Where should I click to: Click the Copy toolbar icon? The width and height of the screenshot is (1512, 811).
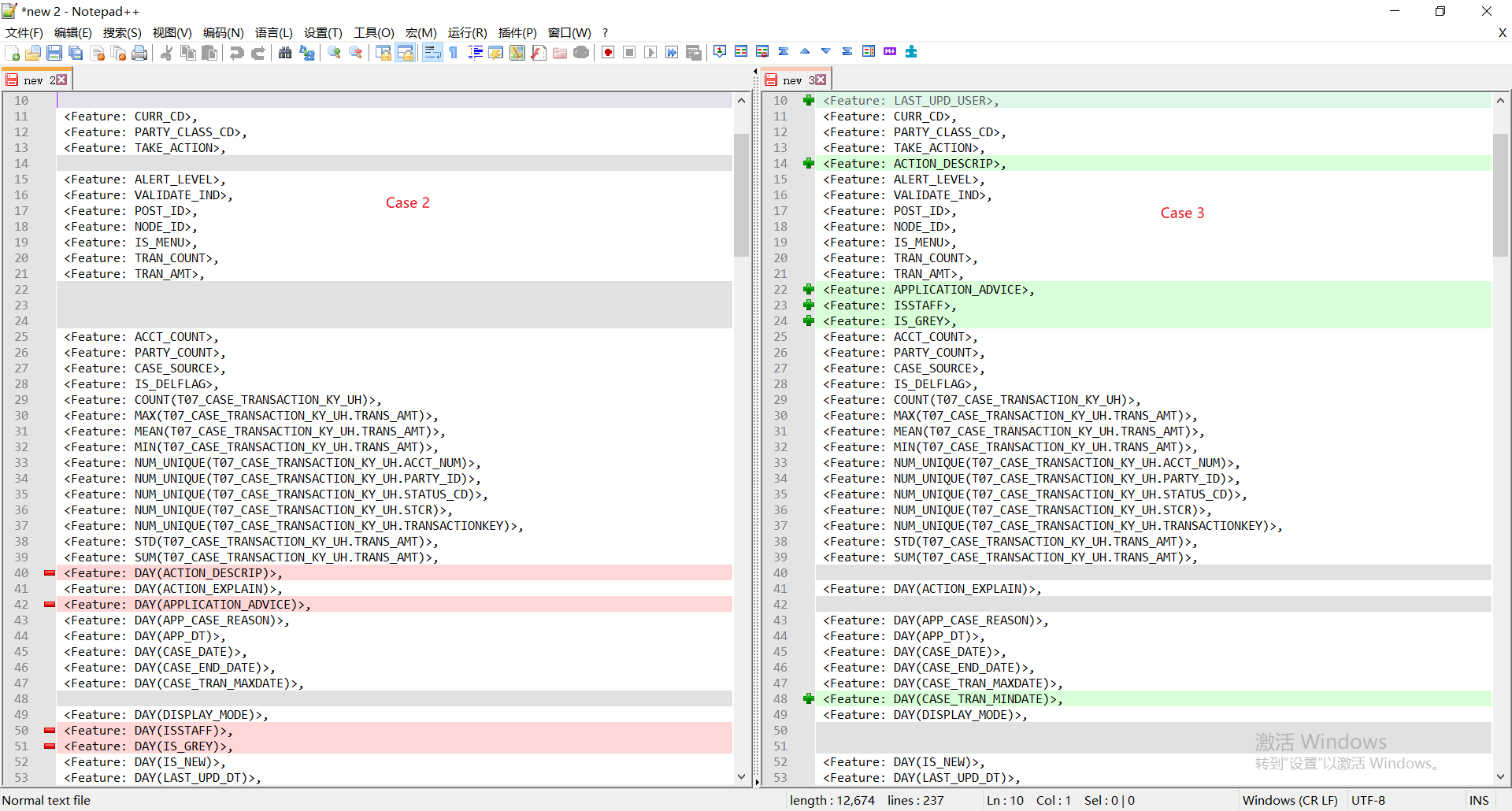[188, 53]
